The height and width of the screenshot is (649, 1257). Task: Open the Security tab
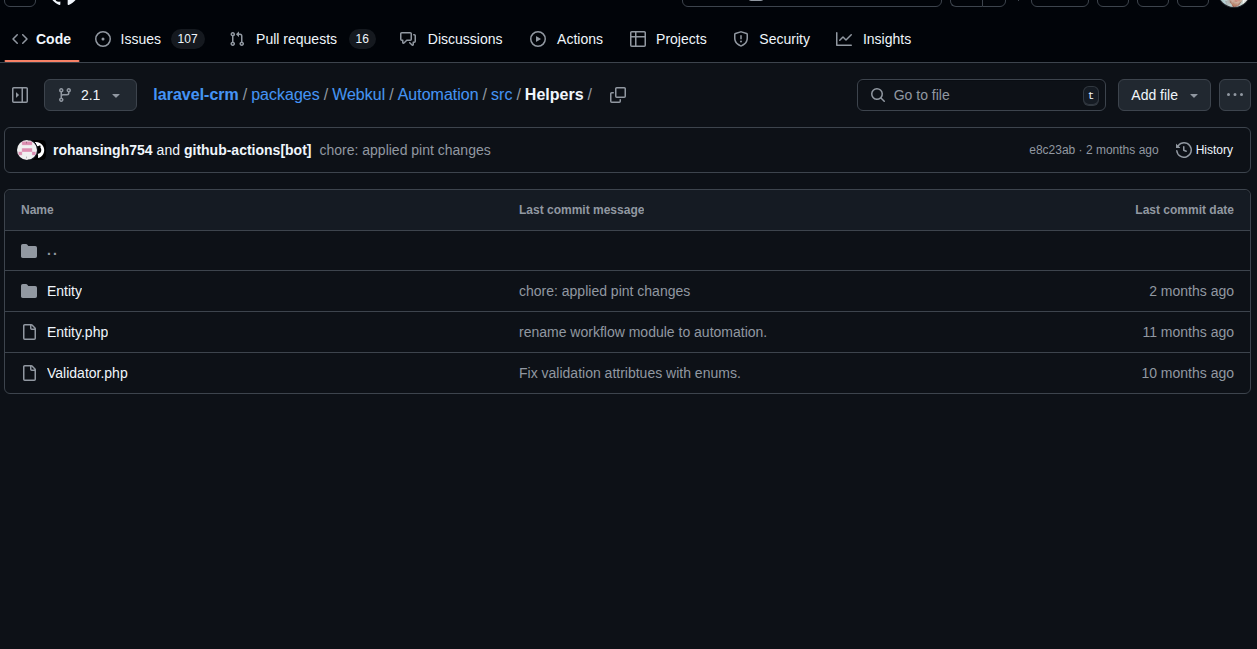tap(771, 39)
